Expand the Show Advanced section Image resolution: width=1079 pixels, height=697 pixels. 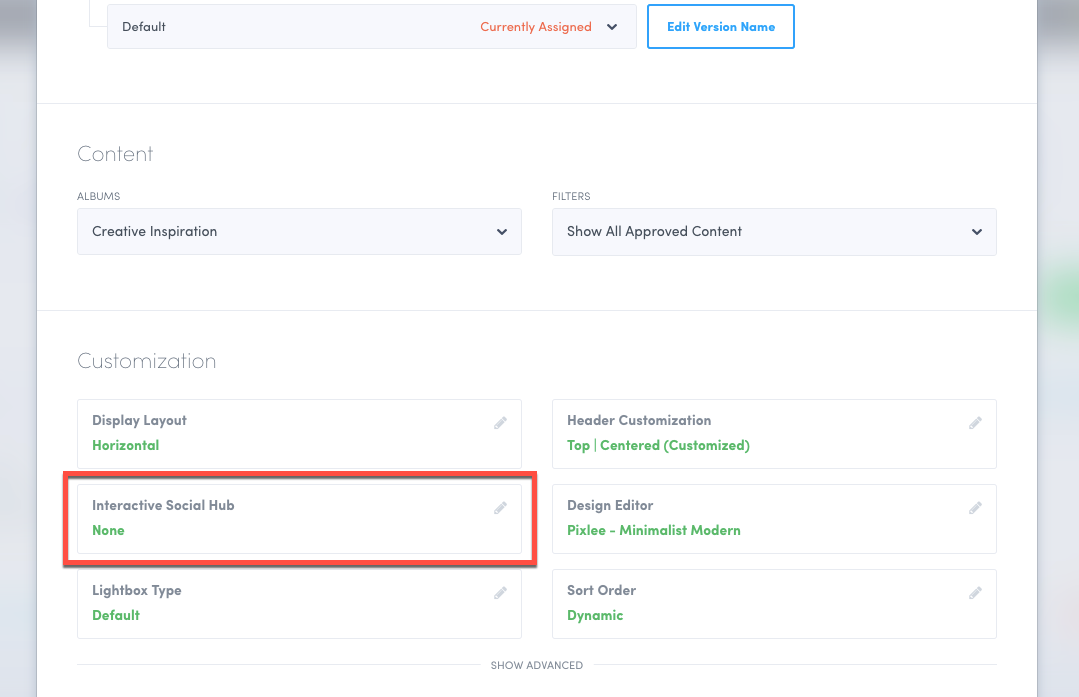pyautogui.click(x=536, y=665)
